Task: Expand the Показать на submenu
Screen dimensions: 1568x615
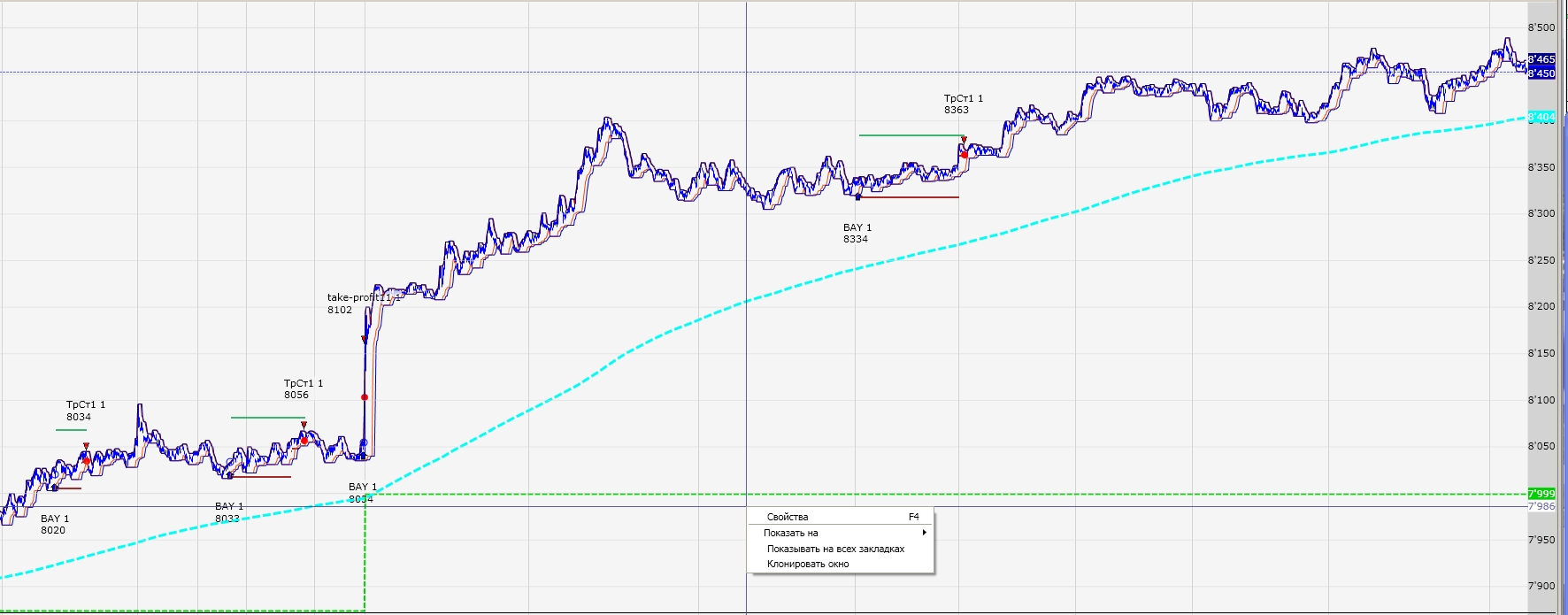Action: (x=841, y=533)
